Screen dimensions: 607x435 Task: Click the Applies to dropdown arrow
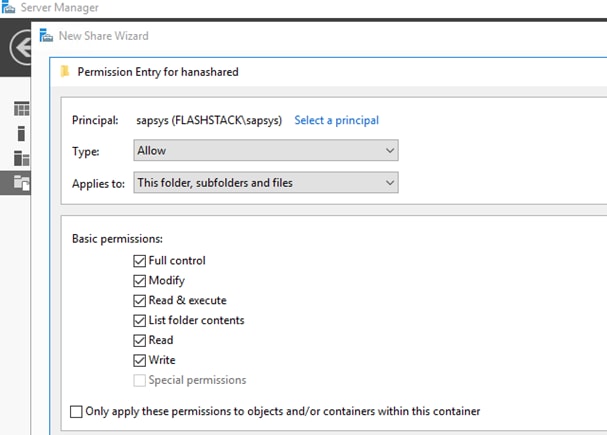(x=390, y=182)
